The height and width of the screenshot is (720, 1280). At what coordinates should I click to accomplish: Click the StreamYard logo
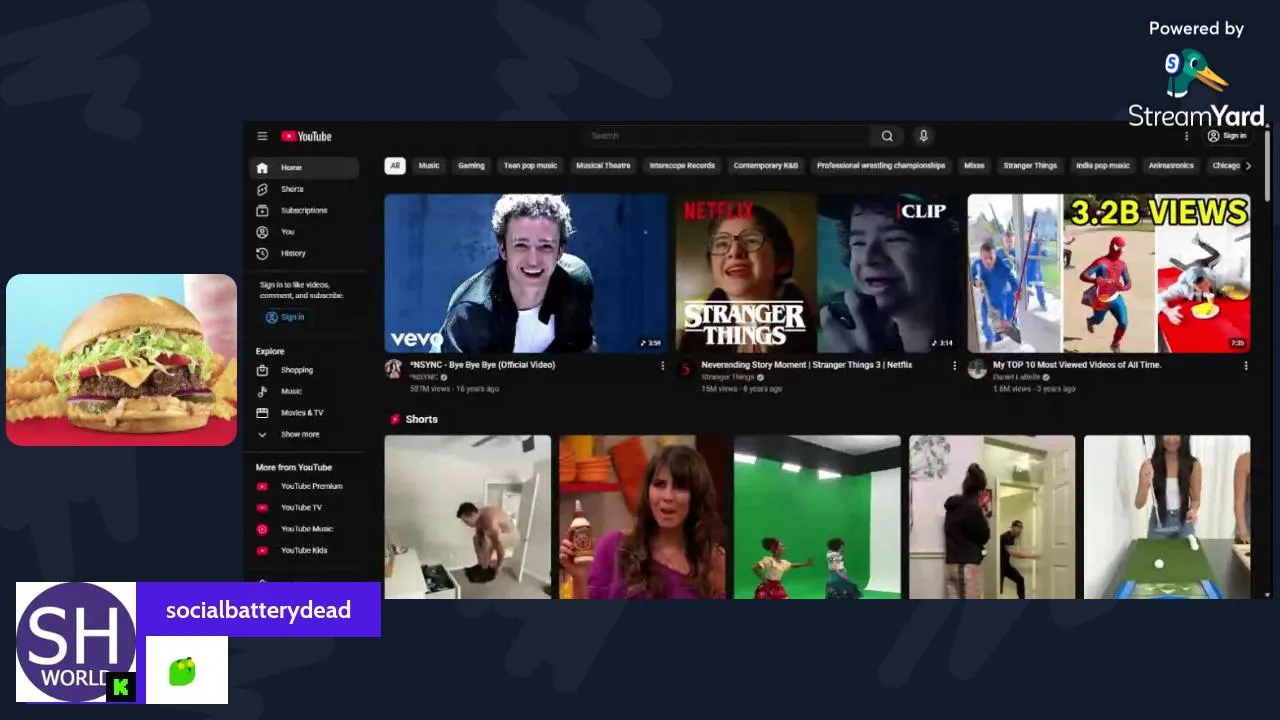tap(1196, 88)
